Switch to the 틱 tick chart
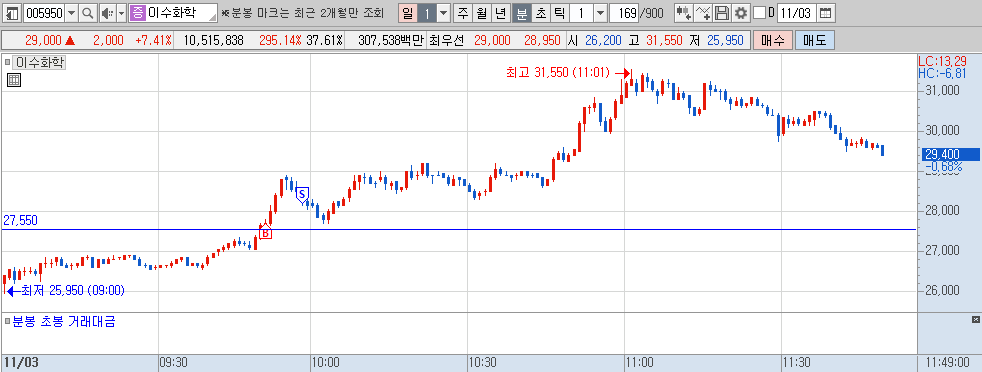 tap(559, 13)
